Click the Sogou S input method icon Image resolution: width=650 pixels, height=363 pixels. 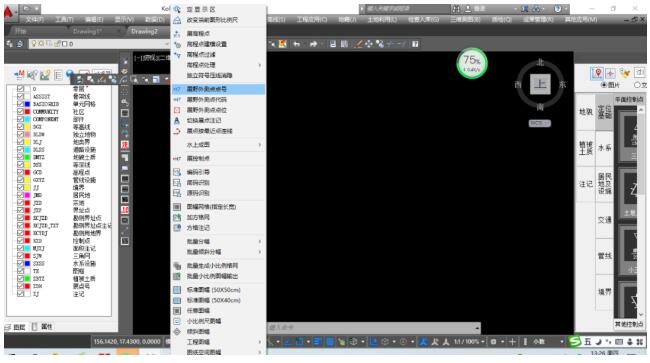575,341
